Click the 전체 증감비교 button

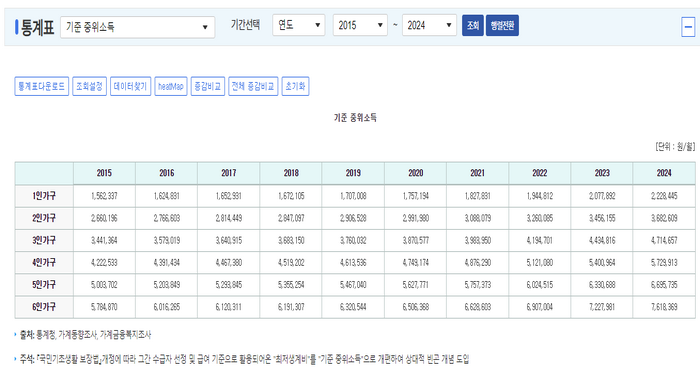(x=253, y=86)
